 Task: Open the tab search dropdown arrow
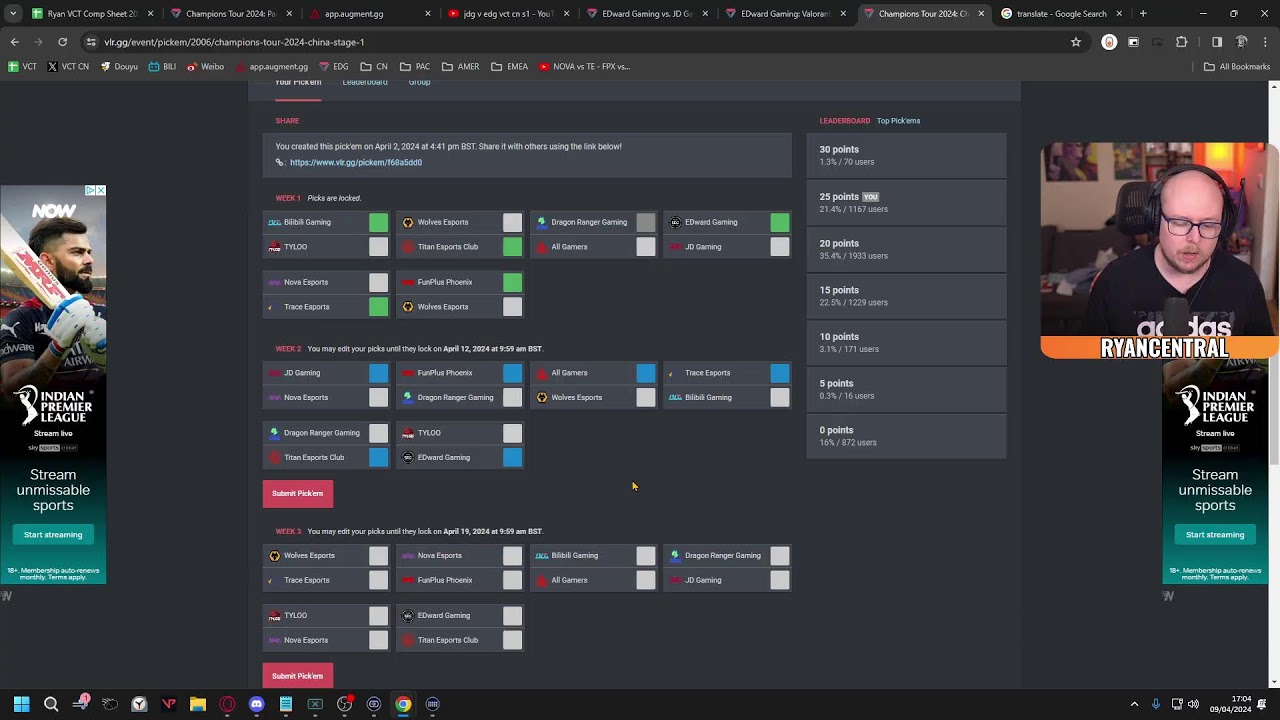15,14
